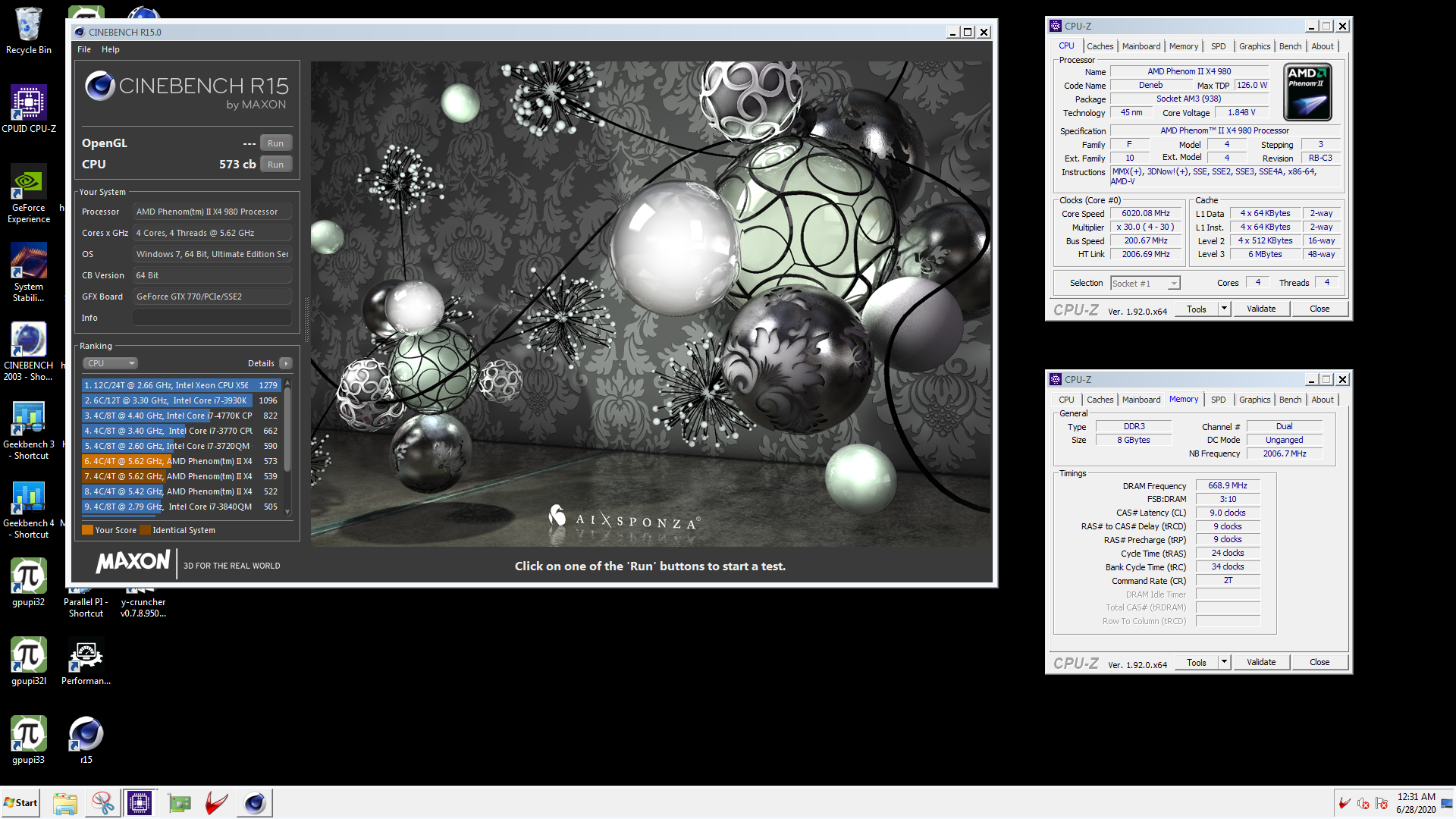Click the red swoosh system tray icon

[1345, 803]
